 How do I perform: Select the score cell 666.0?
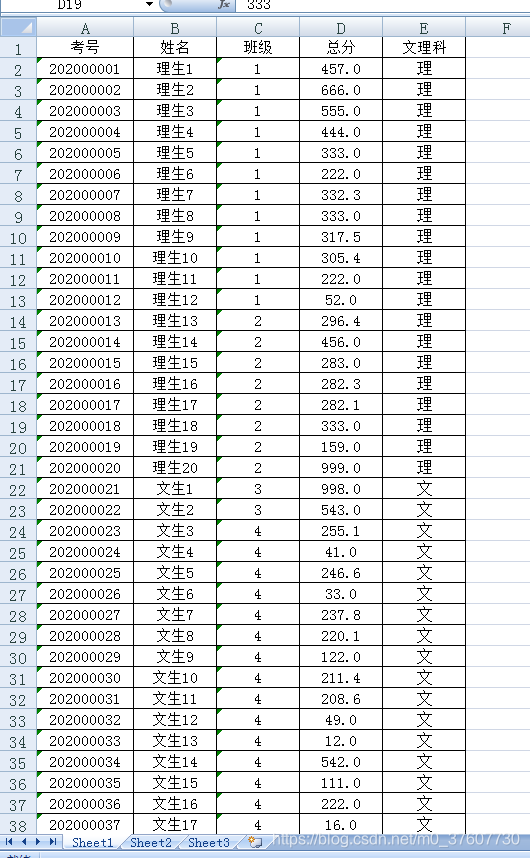click(x=341, y=90)
